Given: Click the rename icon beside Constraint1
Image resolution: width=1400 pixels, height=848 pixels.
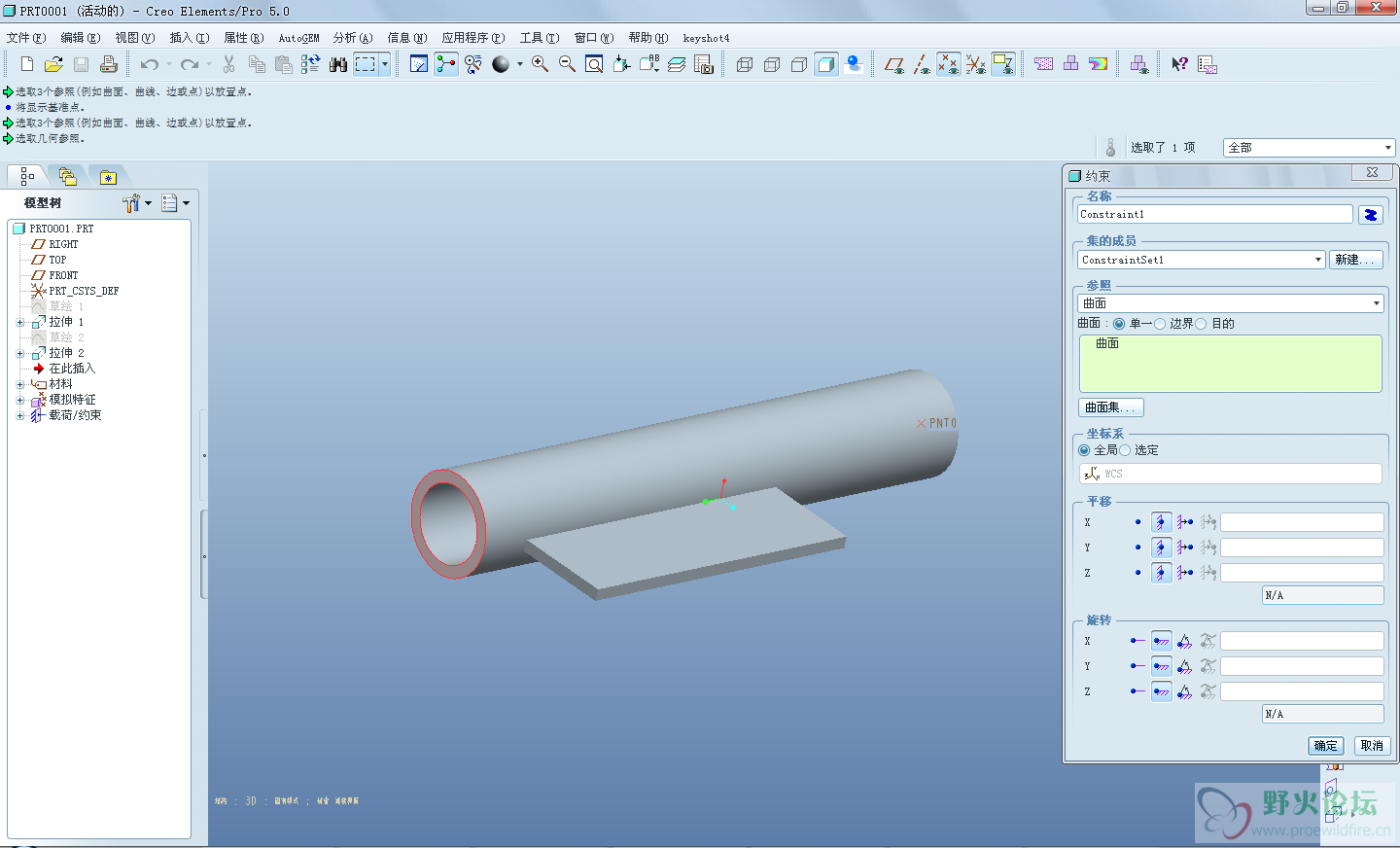Looking at the screenshot, I should tap(1371, 215).
